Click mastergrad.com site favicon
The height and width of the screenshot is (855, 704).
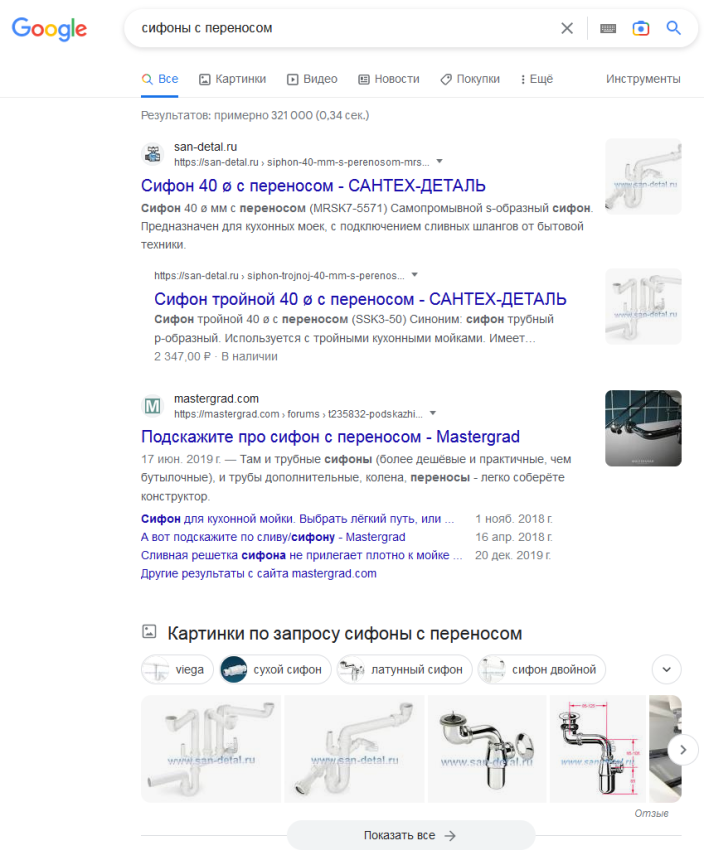pos(152,406)
